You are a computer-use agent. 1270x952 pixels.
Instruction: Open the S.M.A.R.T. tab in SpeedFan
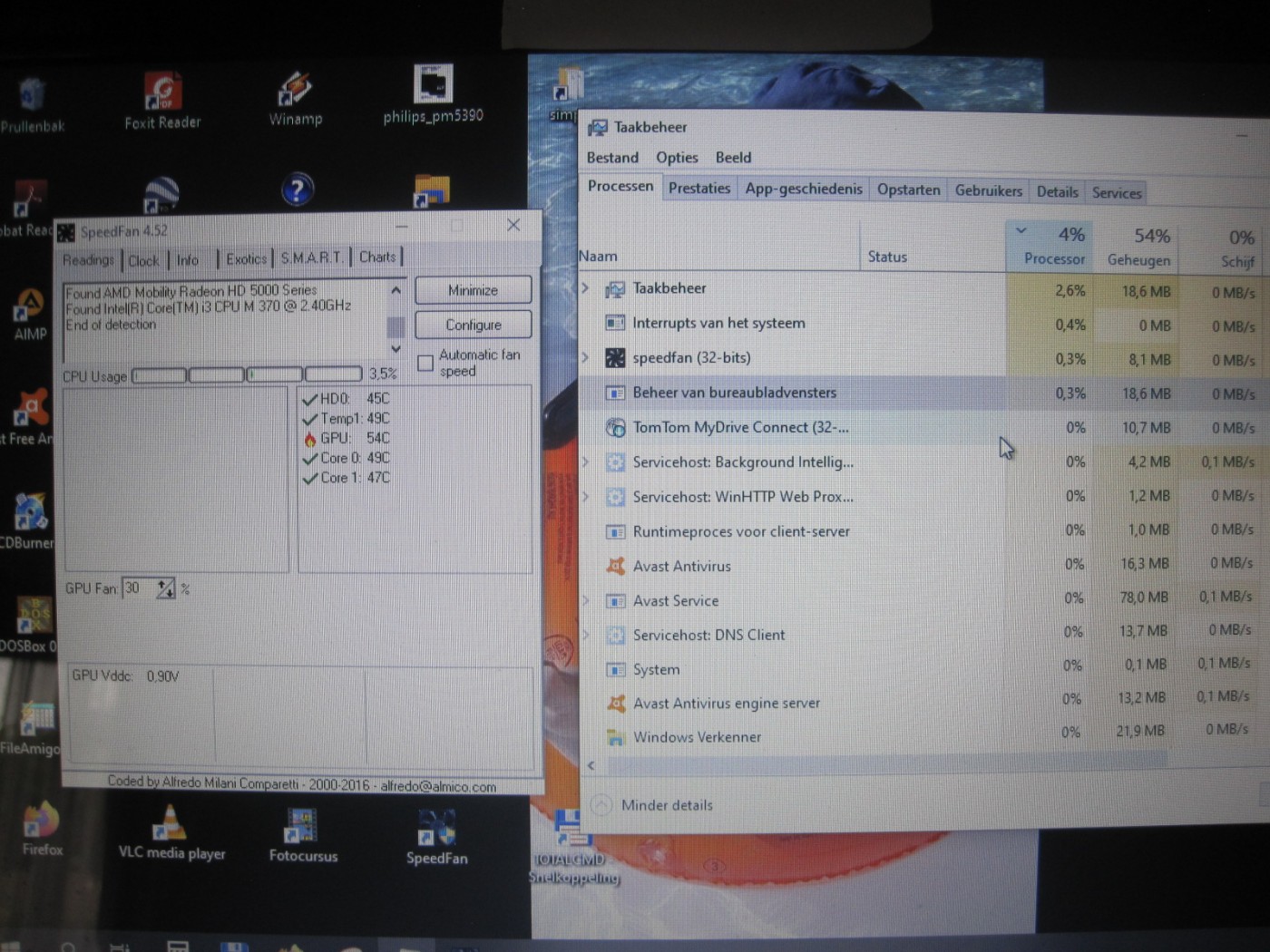tap(311, 258)
